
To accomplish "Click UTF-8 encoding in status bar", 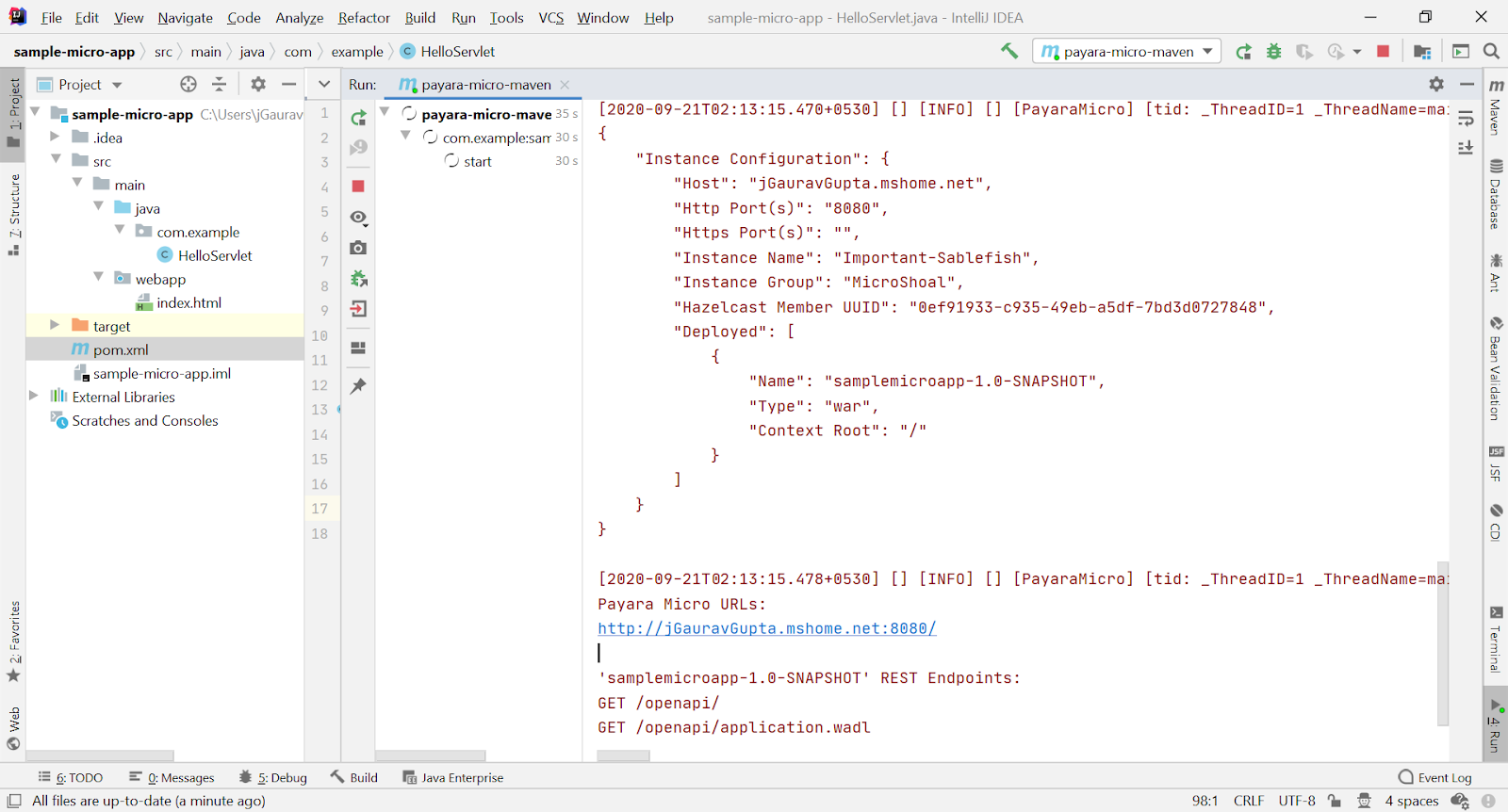I will 1297,801.
